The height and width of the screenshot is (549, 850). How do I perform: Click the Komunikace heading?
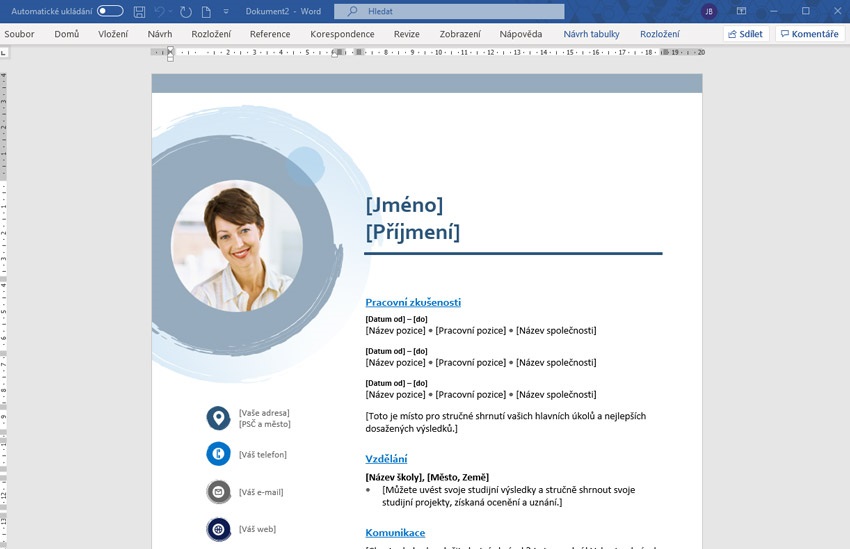[395, 533]
